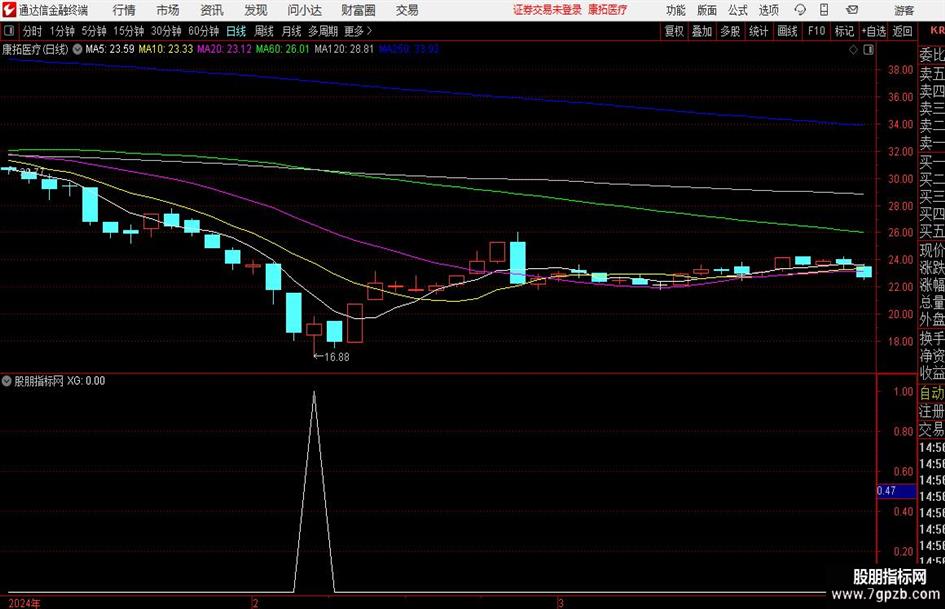Click the MA120: 28.81 label

(x=344, y=49)
